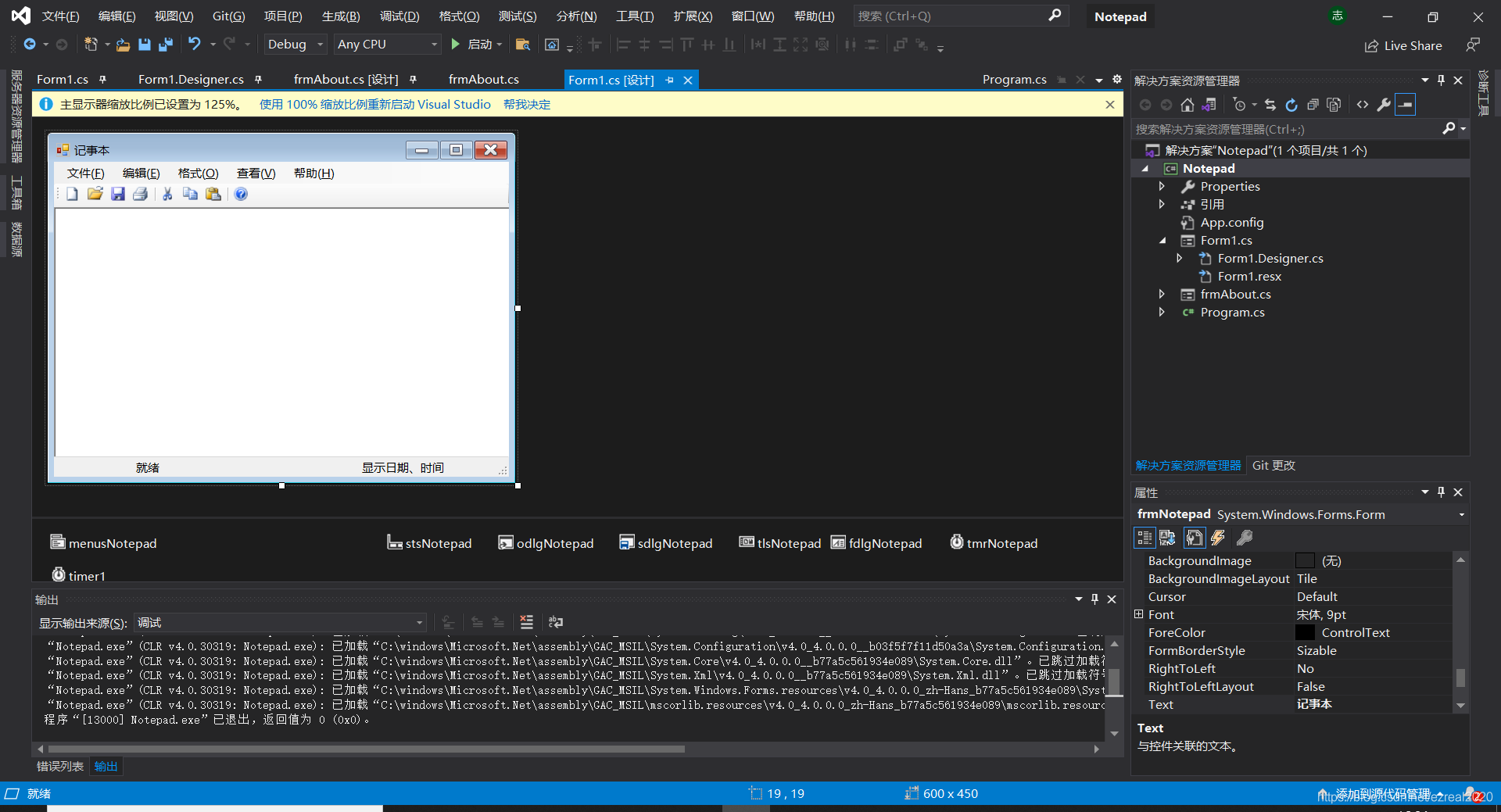Select the tmrNotepad component in the component tray

[x=994, y=543]
